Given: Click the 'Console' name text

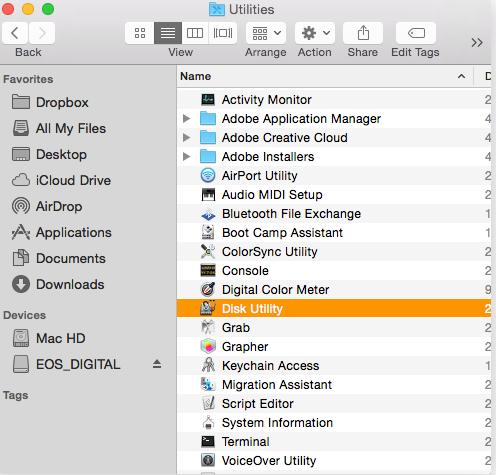Looking at the screenshot, I should click(245, 271).
